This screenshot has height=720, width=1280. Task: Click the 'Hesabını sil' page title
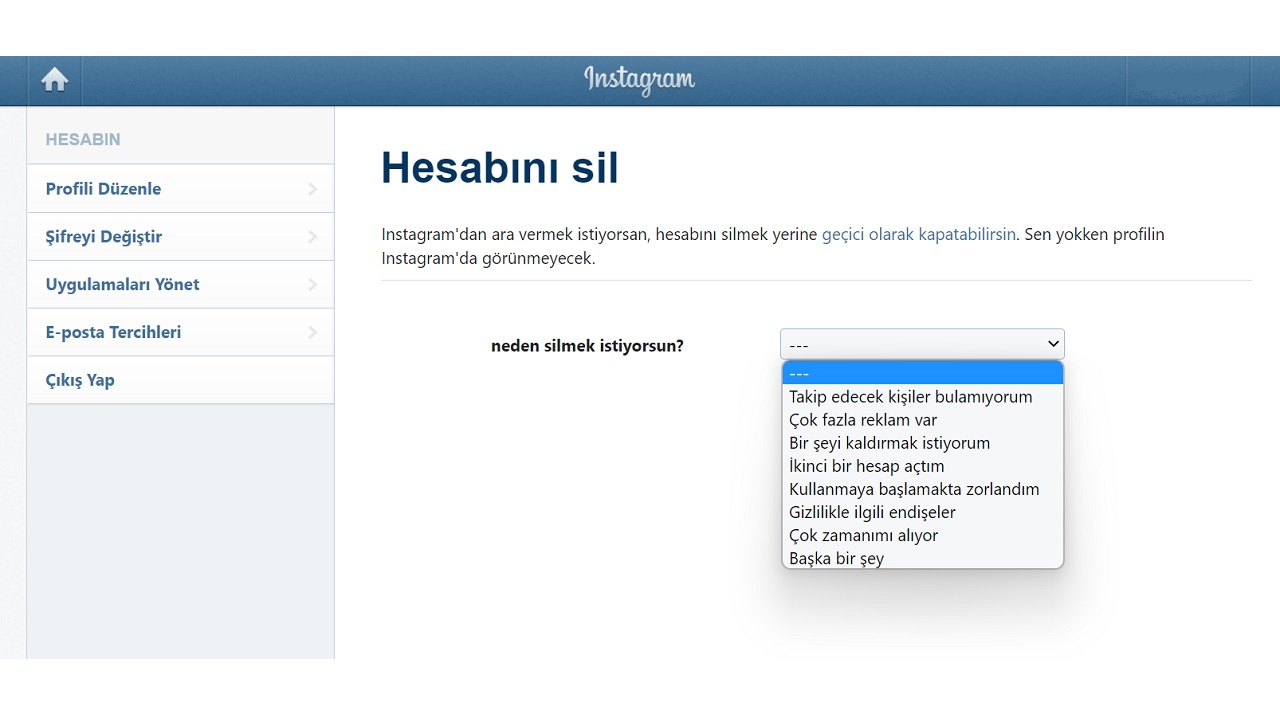tap(500, 168)
